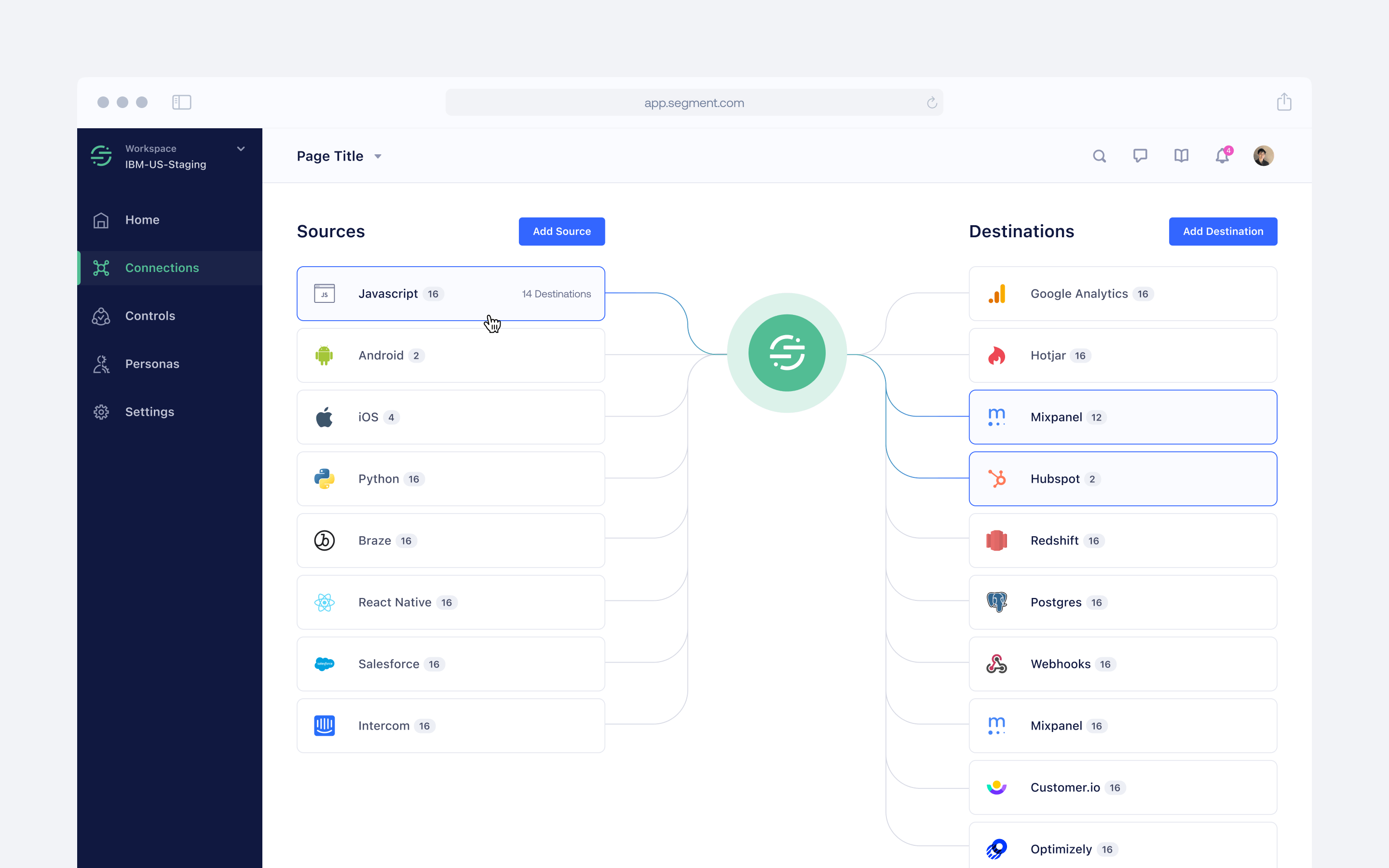Image resolution: width=1389 pixels, height=868 pixels.
Task: Go to Home in sidebar
Action: coord(142,220)
